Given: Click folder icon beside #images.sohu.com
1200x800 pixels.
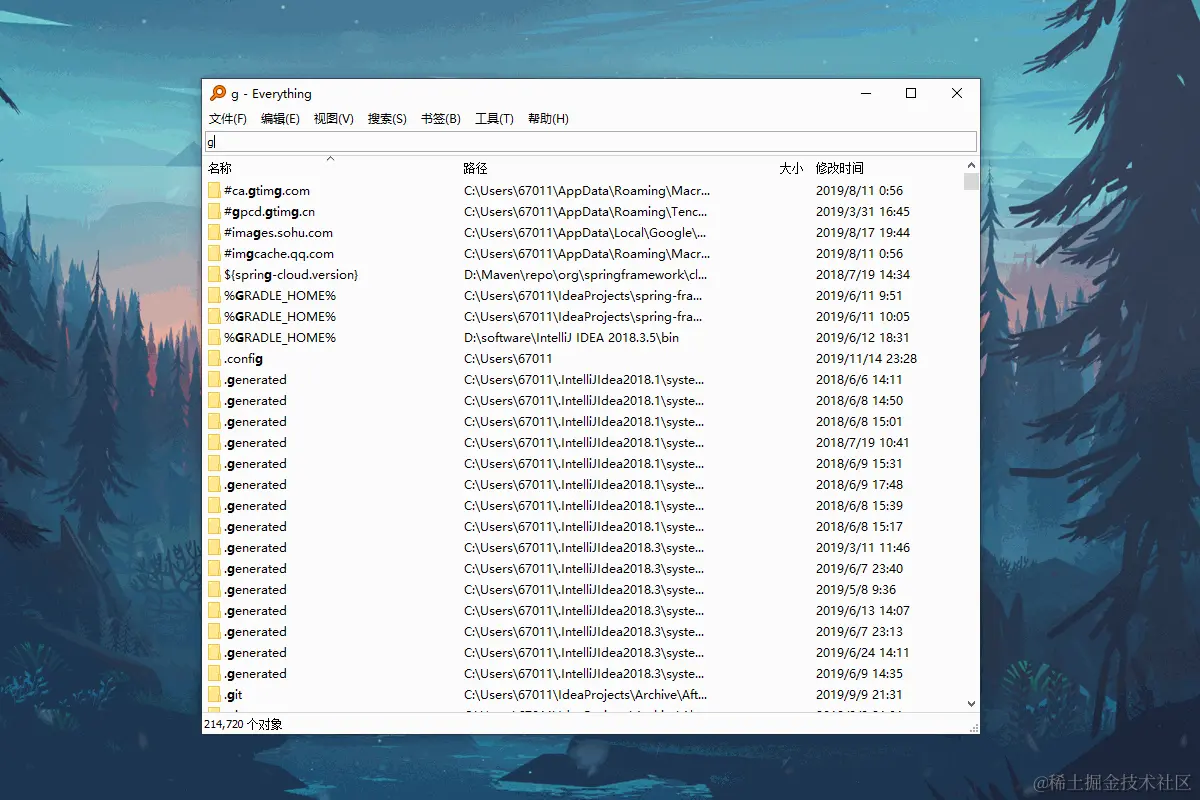Looking at the screenshot, I should click(214, 232).
